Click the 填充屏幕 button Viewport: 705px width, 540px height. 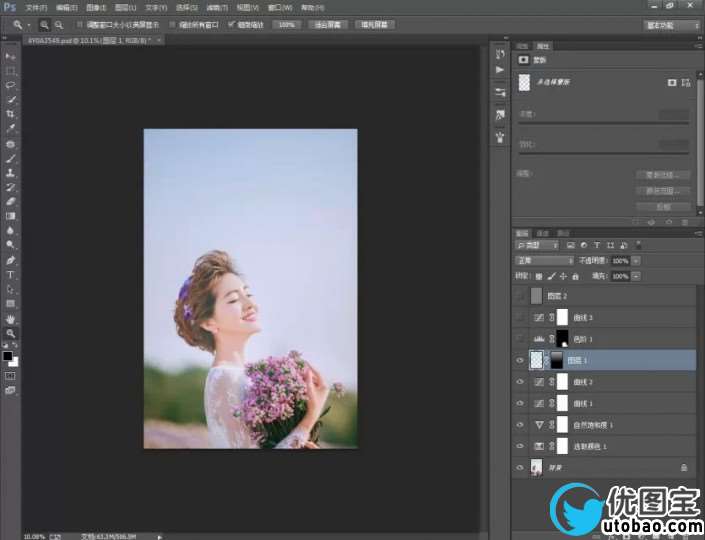[374, 24]
